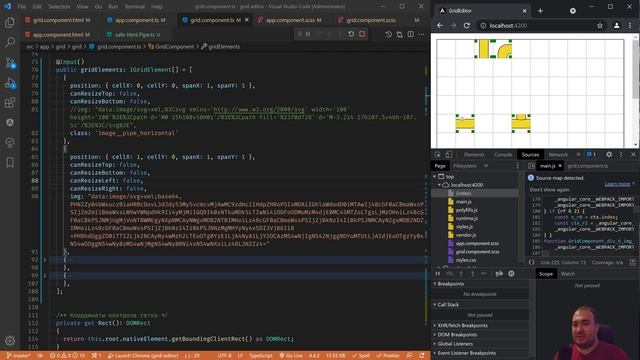Open the DevTools customize menu (three dots)
This screenshot has height=360, width=640.
click(621, 155)
